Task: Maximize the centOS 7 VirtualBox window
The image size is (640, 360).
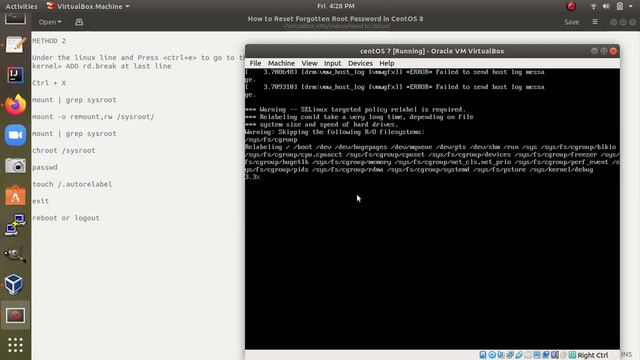Action: (604, 51)
